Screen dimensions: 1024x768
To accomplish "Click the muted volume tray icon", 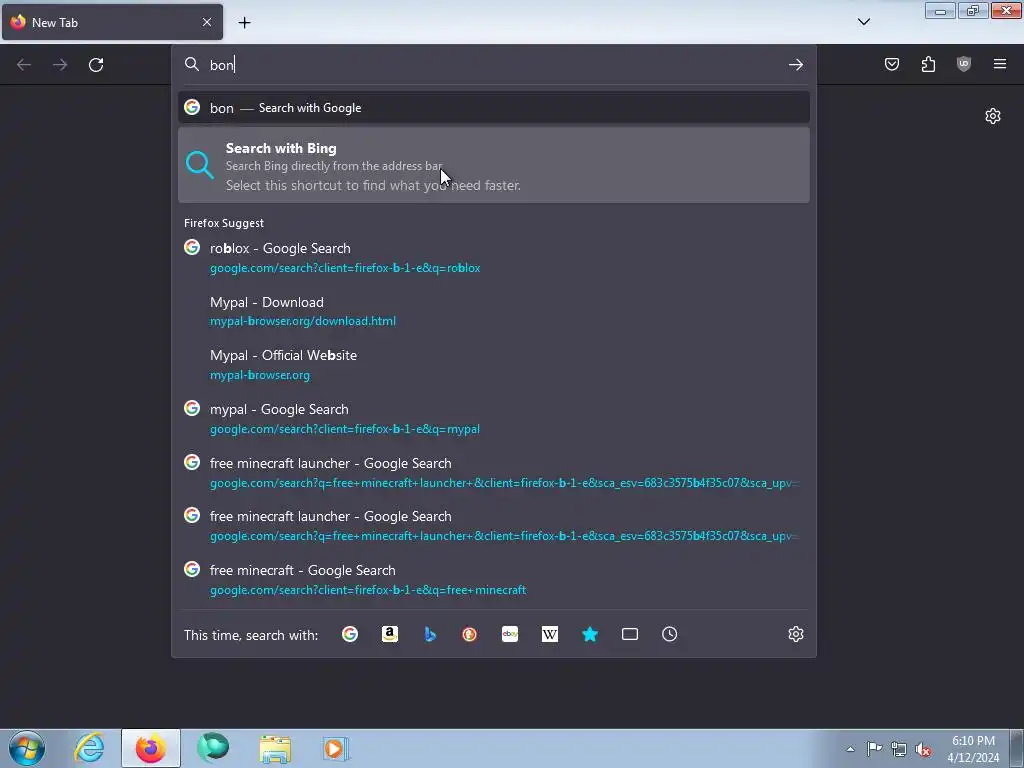I will click(x=923, y=749).
